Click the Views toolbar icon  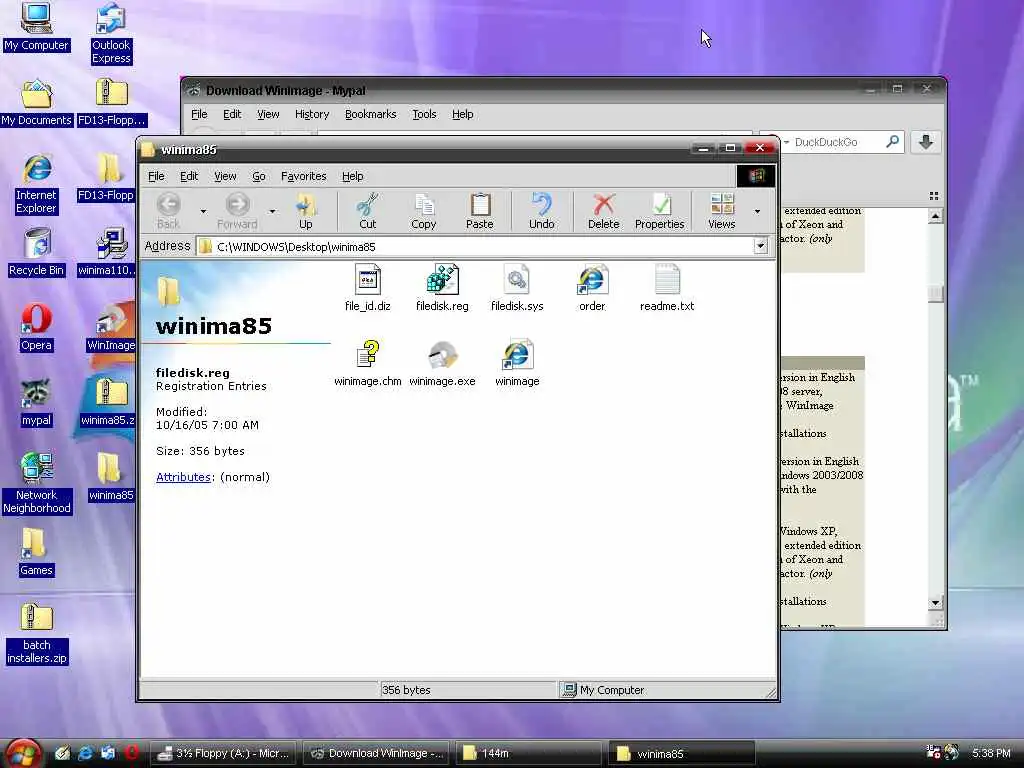[722, 211]
